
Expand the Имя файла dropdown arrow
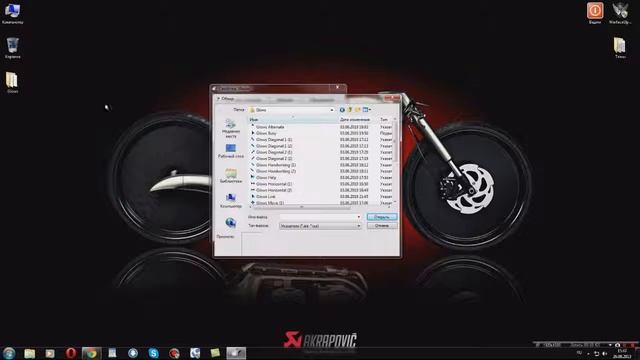[x=359, y=217]
